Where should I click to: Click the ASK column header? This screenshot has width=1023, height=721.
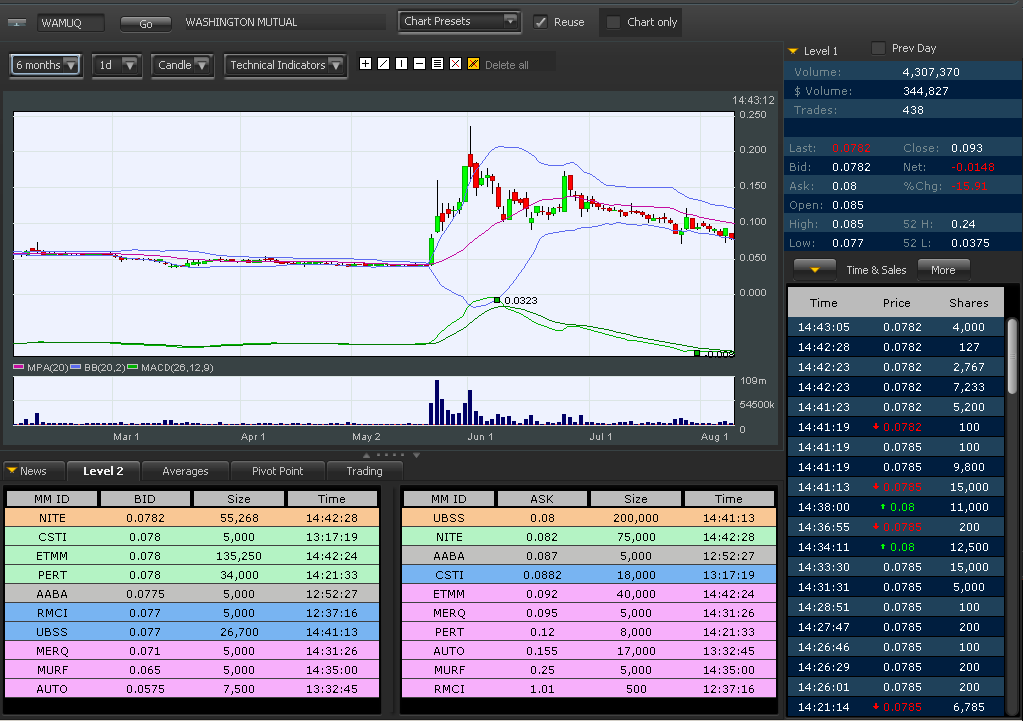tap(542, 499)
